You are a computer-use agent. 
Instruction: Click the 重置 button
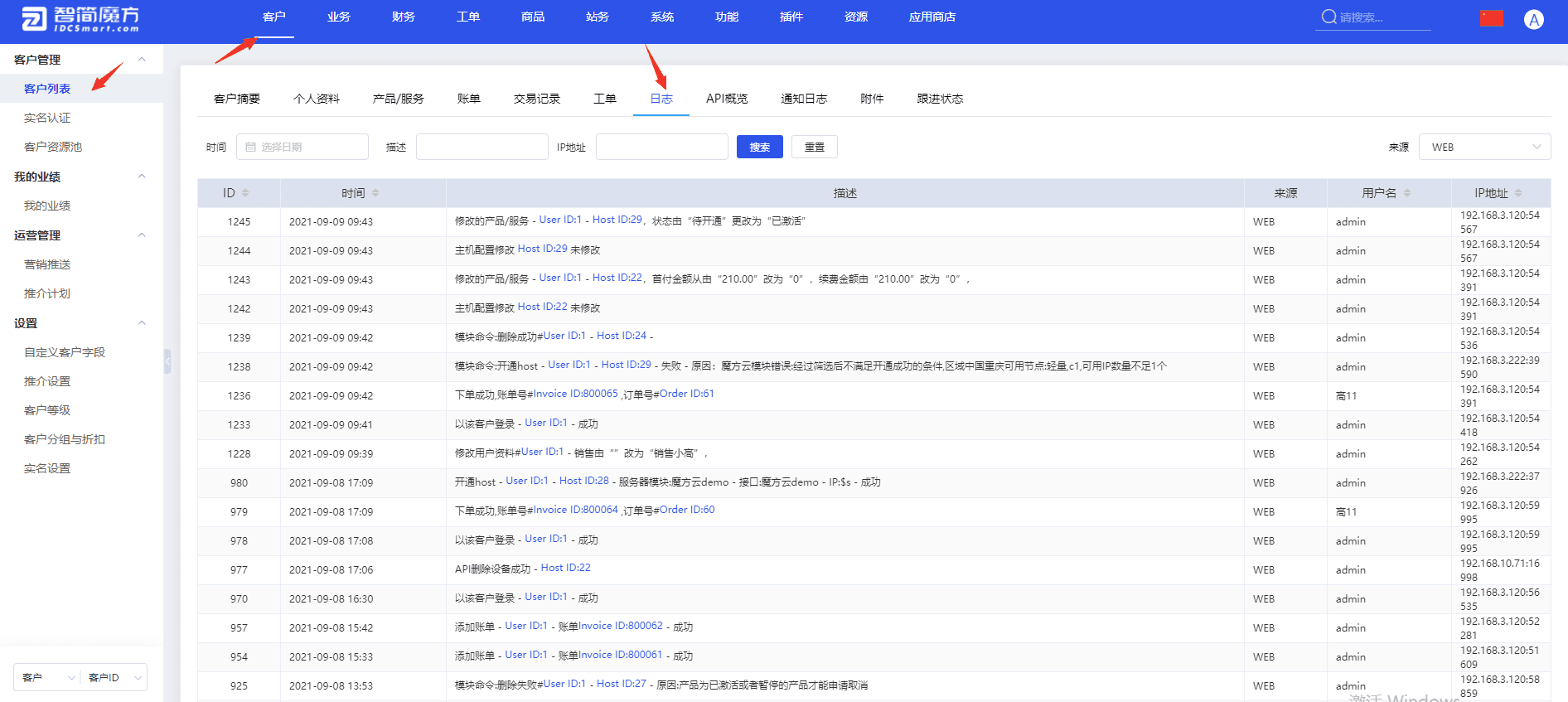click(x=815, y=147)
